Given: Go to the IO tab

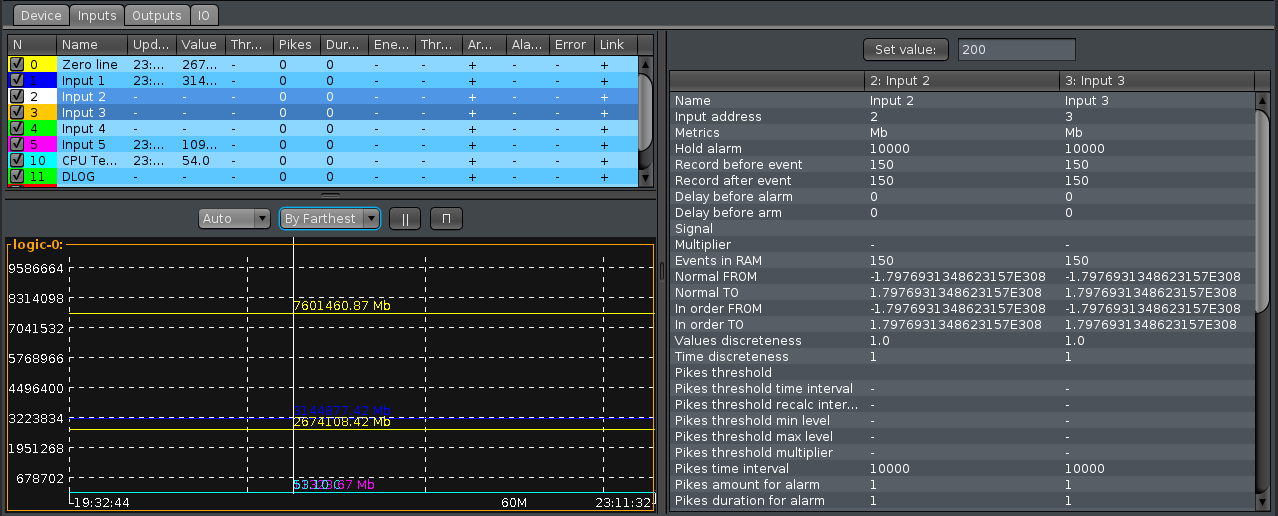Looking at the screenshot, I should 205,16.
